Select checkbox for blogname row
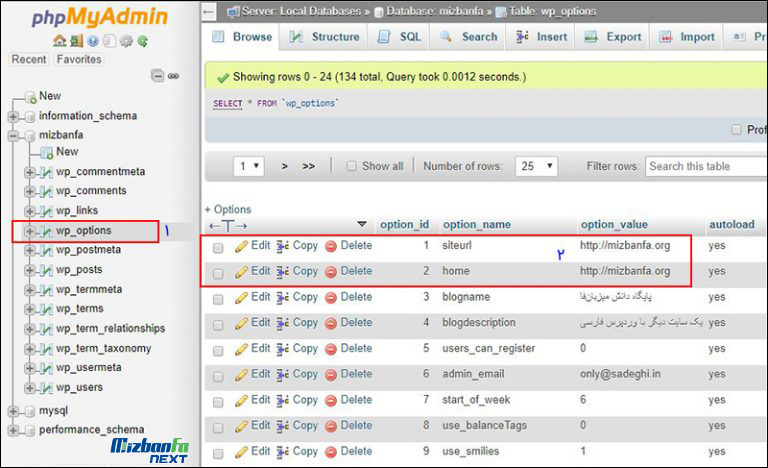The height and width of the screenshot is (468, 768). [x=218, y=299]
